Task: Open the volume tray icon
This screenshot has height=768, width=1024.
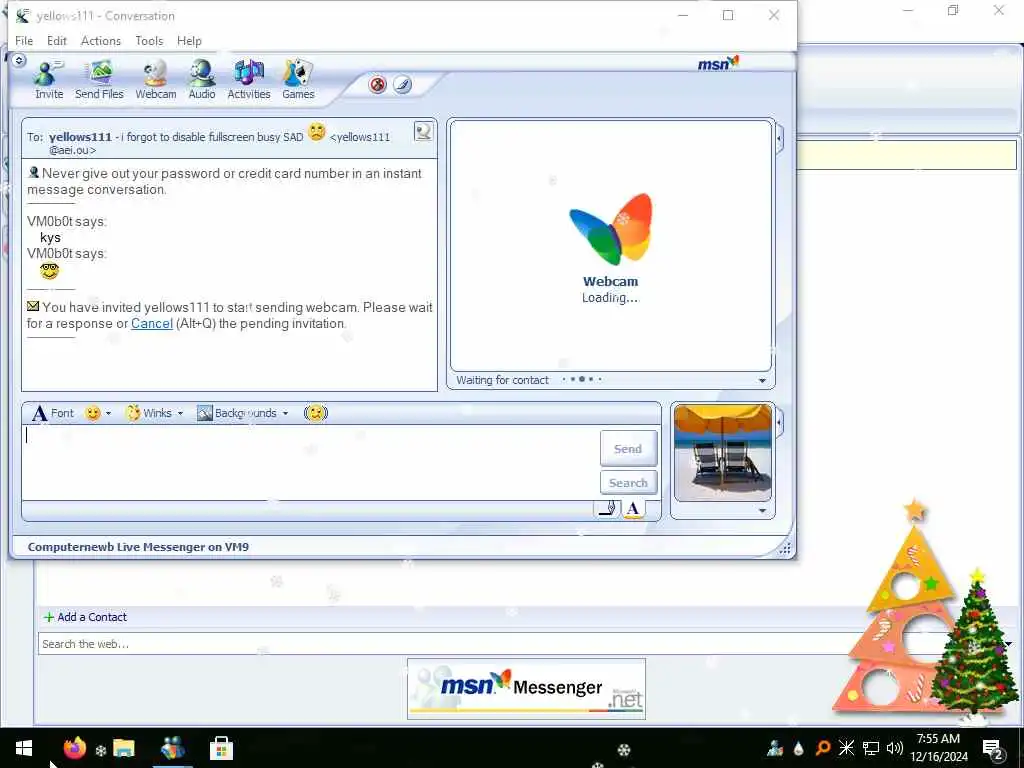Action: 895,748
